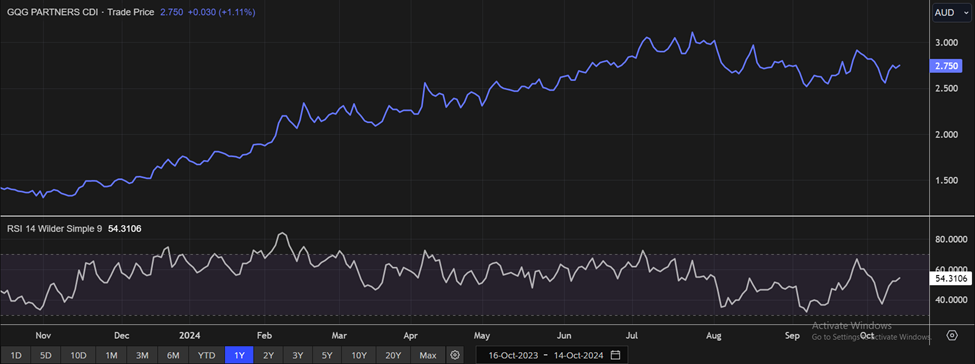This screenshot has width=975, height=364.
Task: Open range settings gear beside Max
Action: click(x=455, y=355)
